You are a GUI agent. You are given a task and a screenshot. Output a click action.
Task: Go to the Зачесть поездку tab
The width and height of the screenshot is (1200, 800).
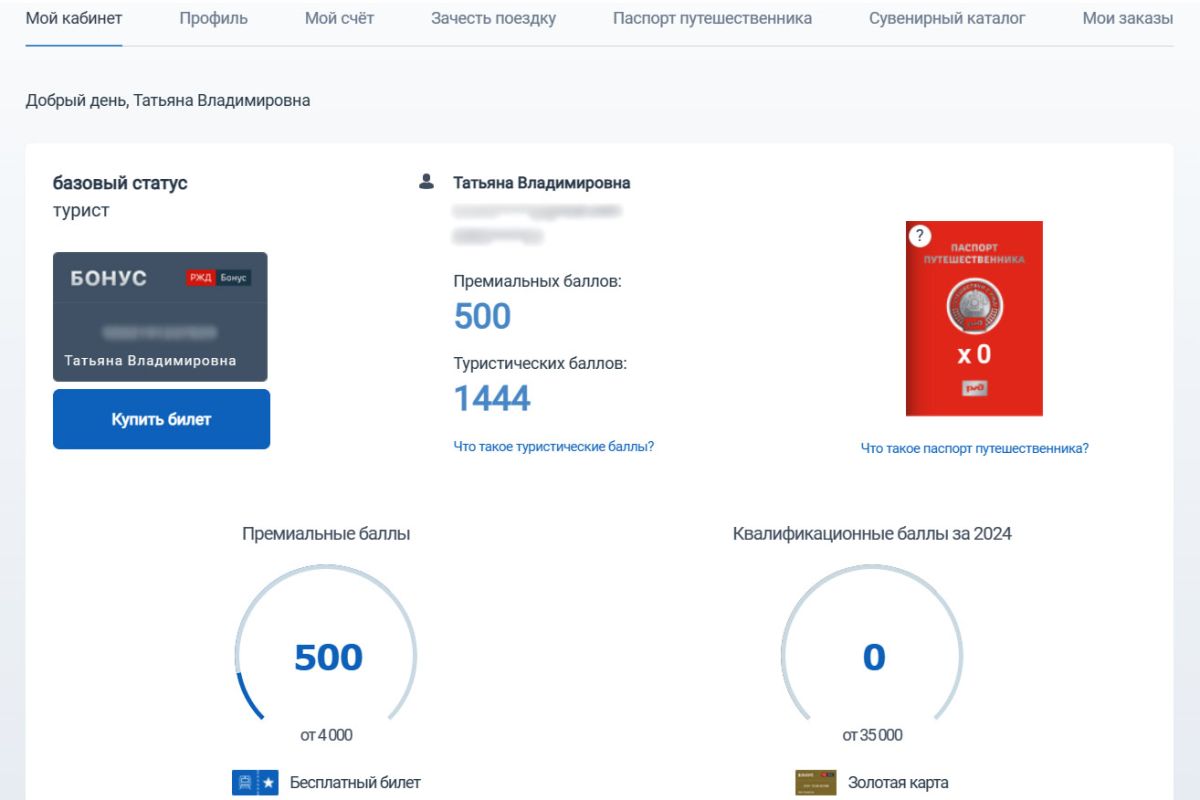click(x=493, y=18)
